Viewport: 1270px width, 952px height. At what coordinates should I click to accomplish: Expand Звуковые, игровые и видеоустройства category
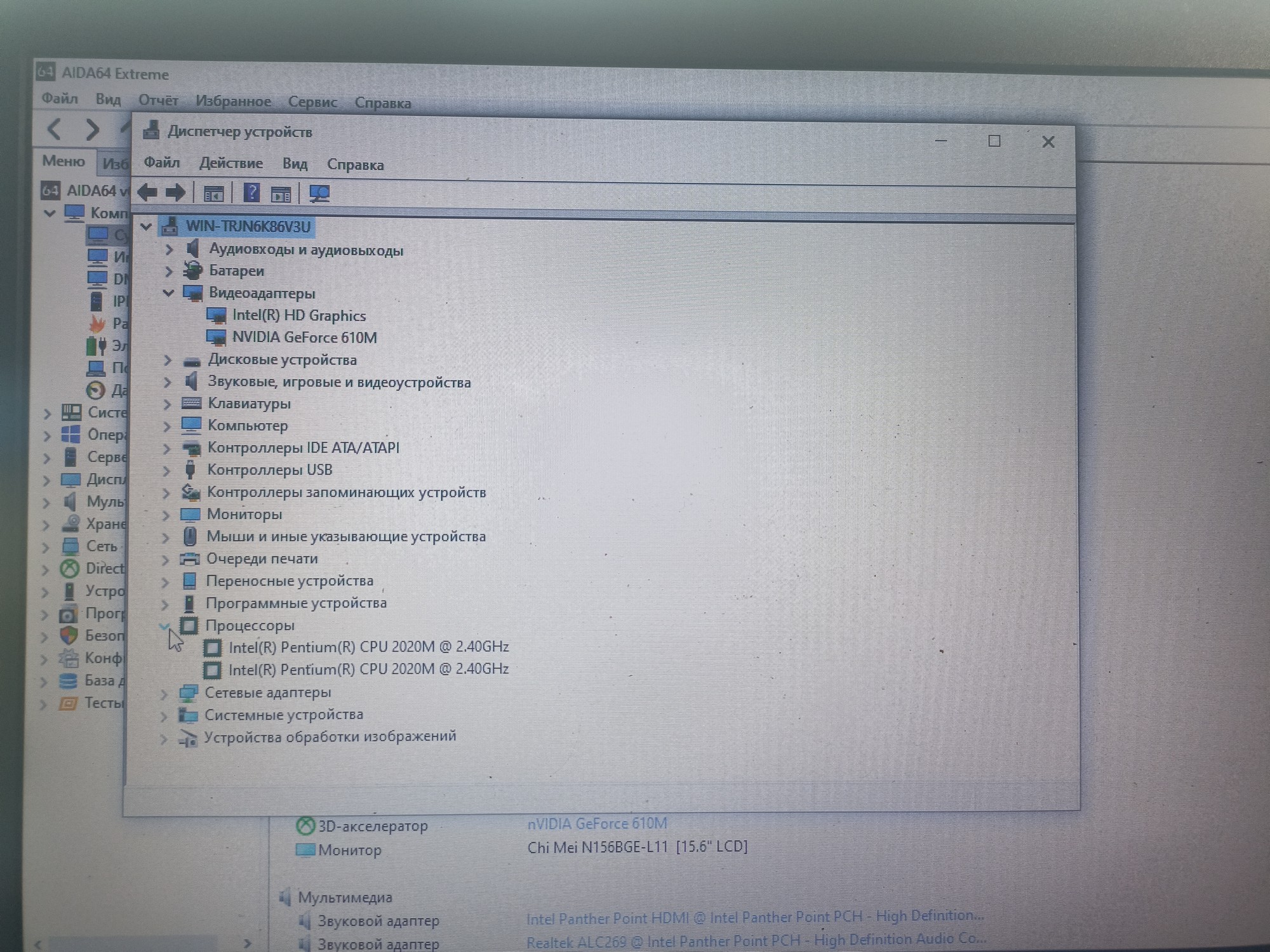[x=168, y=382]
